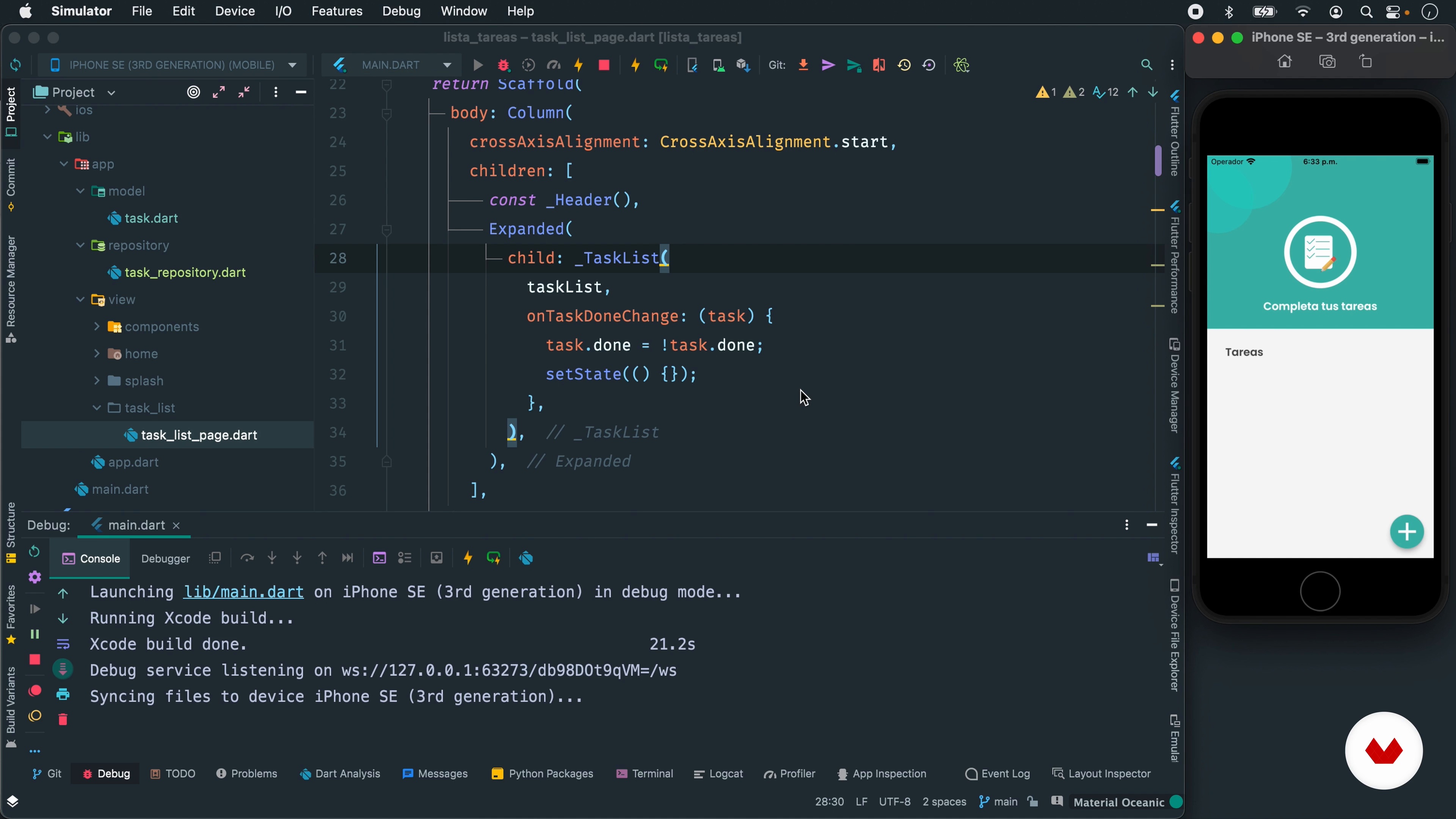Click Simulator Home button icon
This screenshot has height=819, width=1456.
coord(1284,61)
